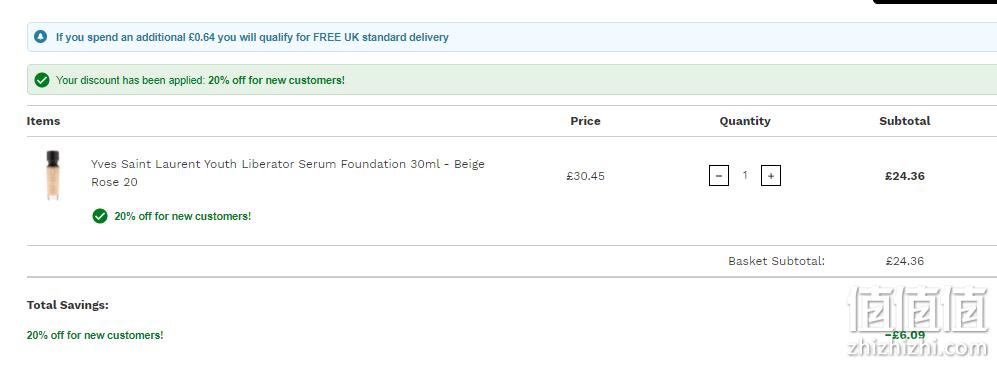Increase quantity with the plus button
997x365 pixels.
tap(771, 176)
